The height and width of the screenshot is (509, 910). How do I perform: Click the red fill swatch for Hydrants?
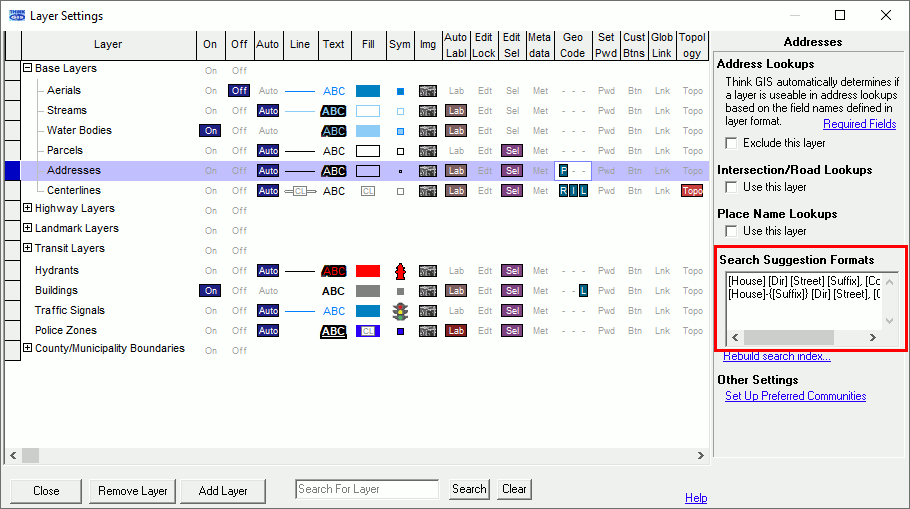click(x=368, y=271)
